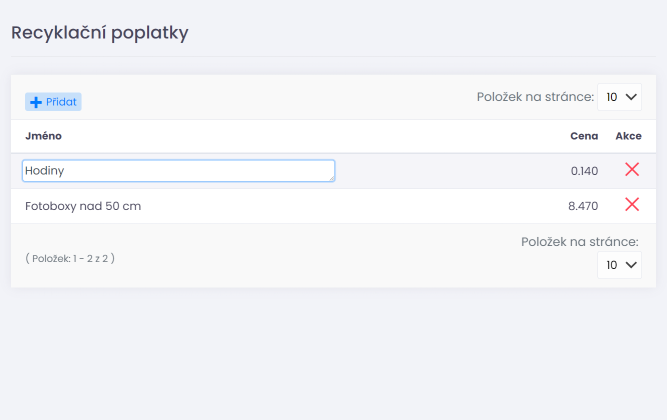Click the bottom Položek na stránce label
Screen dimensions: 667x420
580,241
